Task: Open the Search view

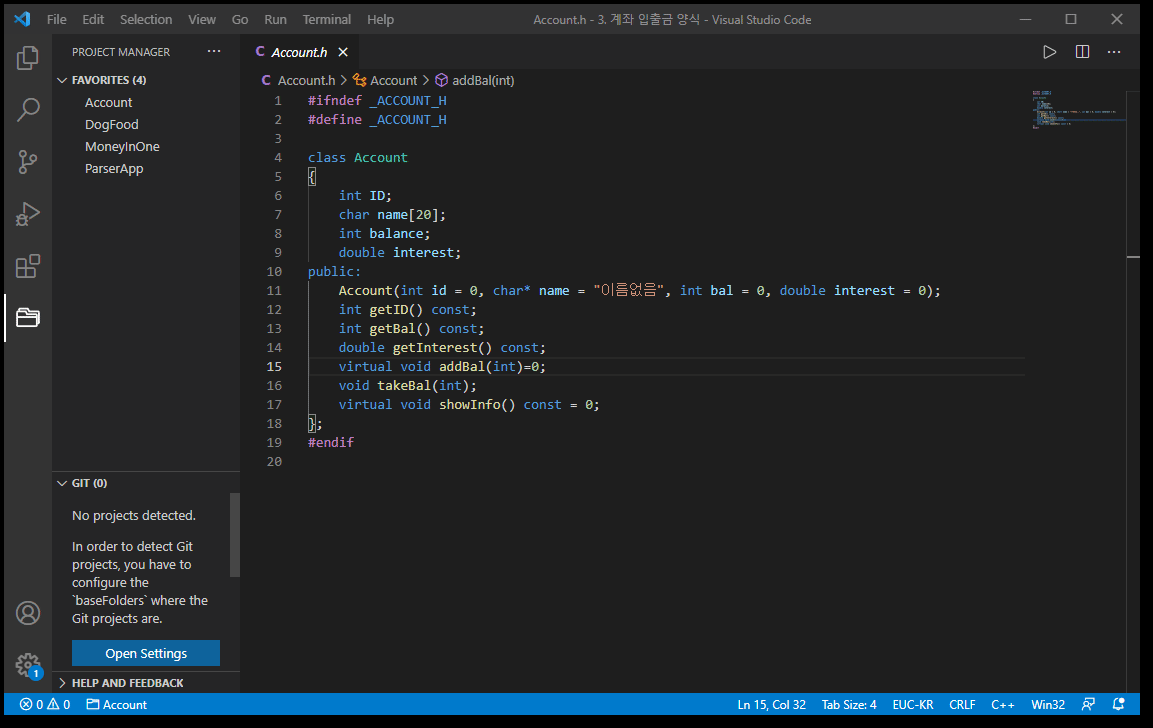Action: tap(28, 110)
